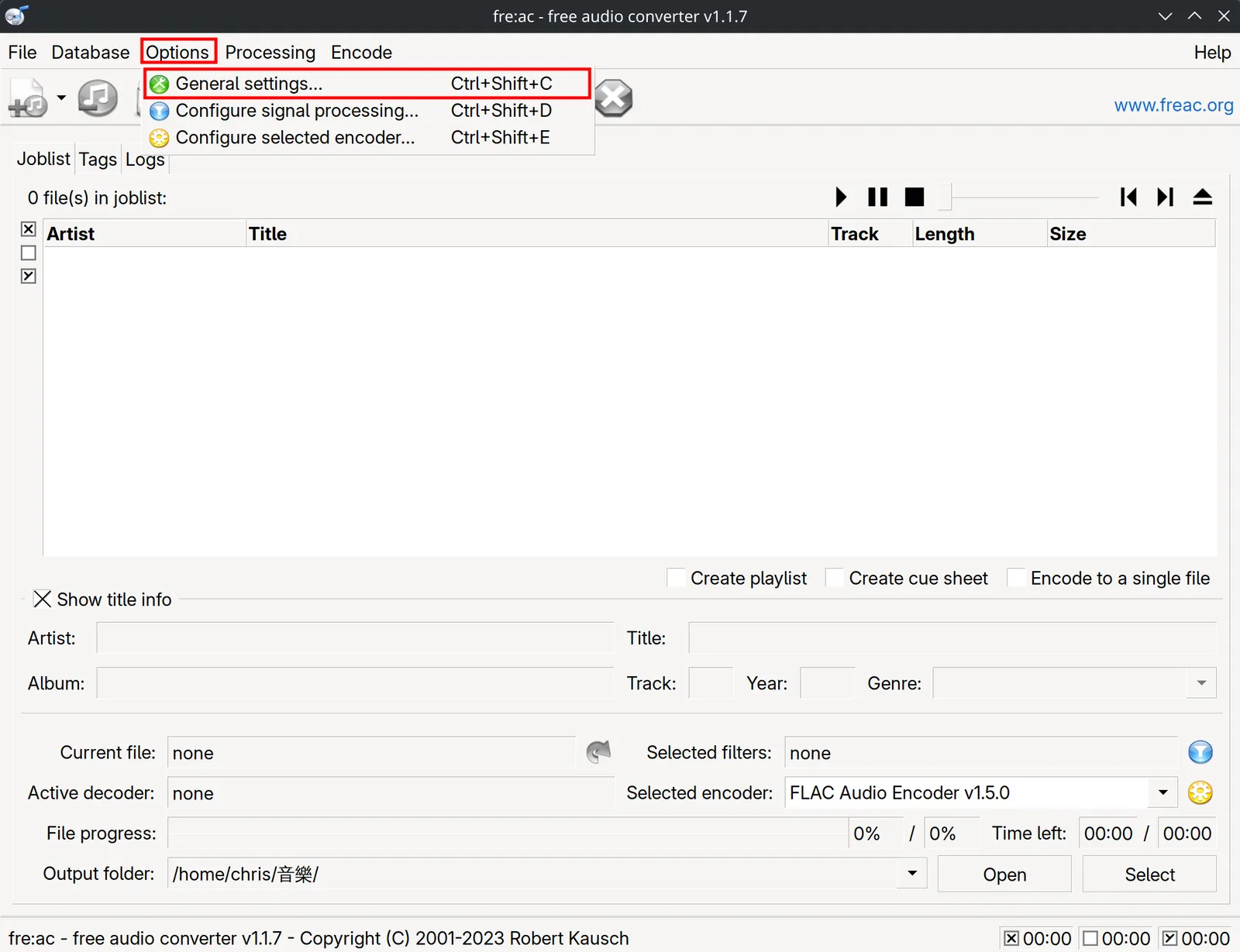Open the Database menu
The height and width of the screenshot is (952, 1240).
tap(91, 52)
